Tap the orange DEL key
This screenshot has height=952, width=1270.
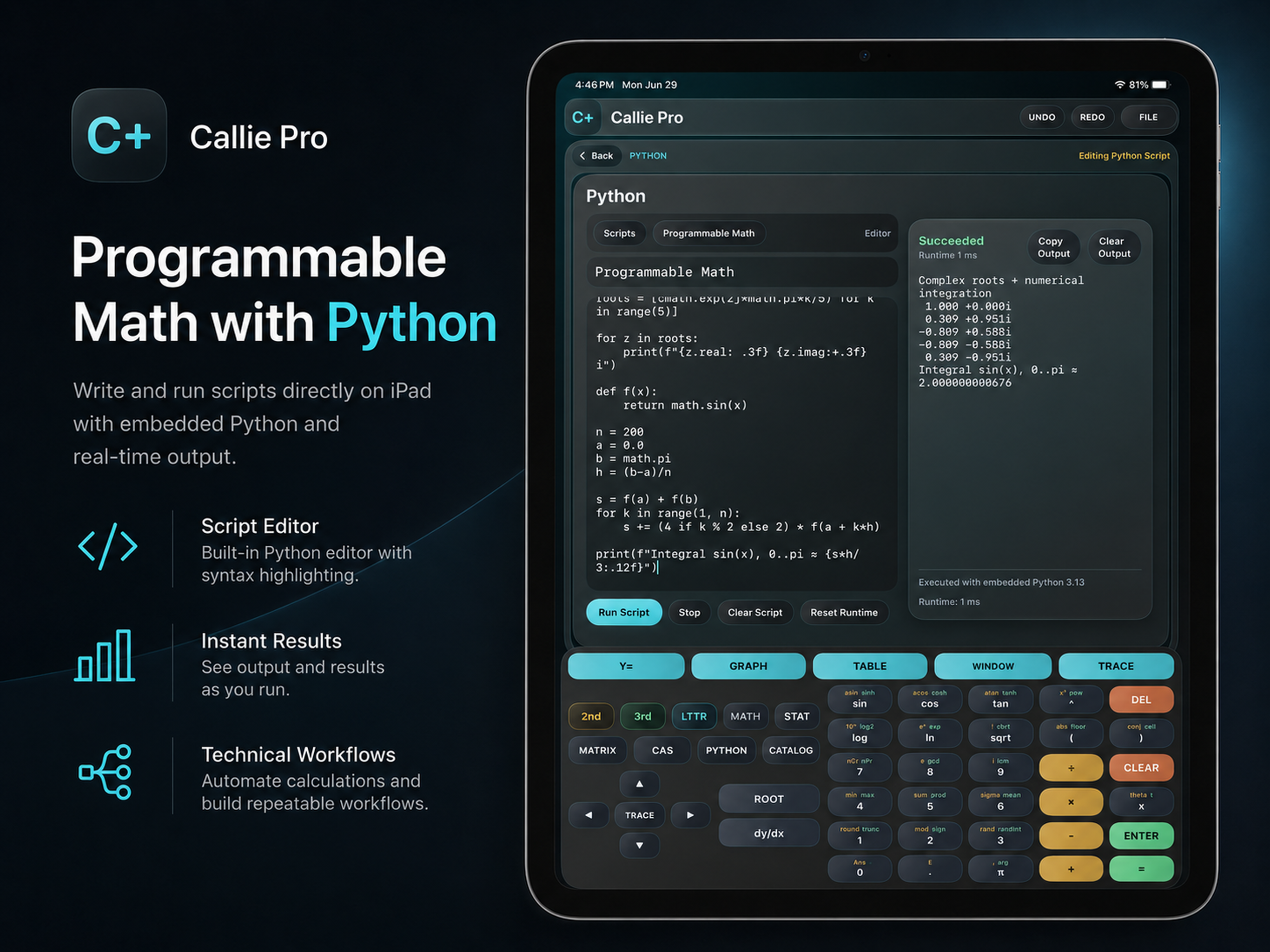(x=1141, y=700)
